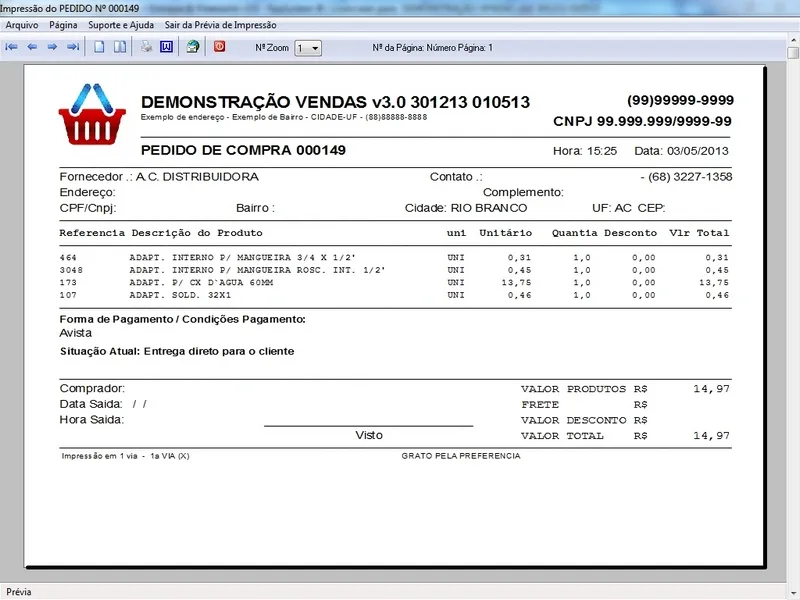Click the Prévia status bar label
The image size is (800, 600).
point(19,592)
